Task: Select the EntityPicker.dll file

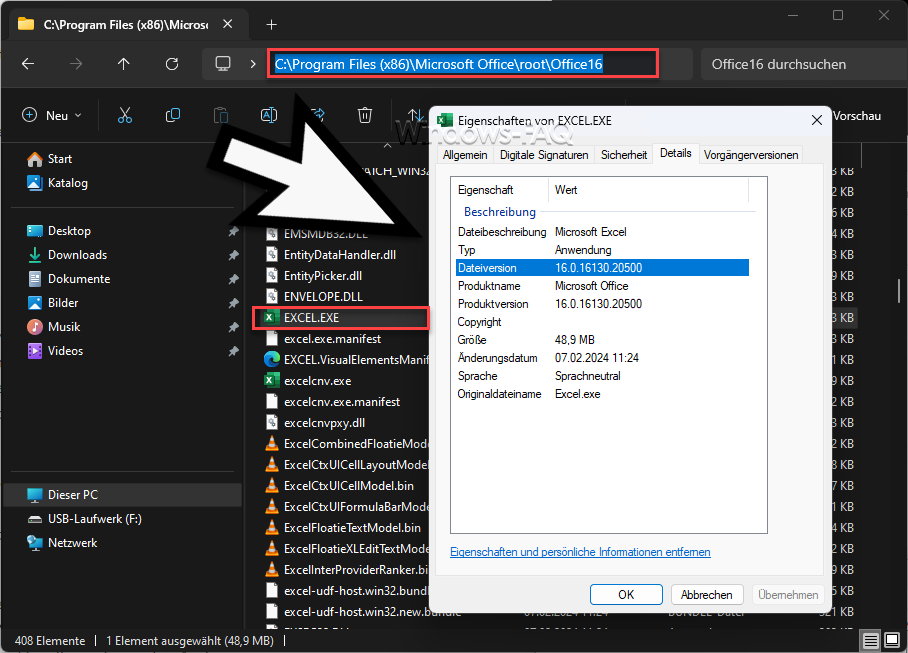Action: click(x=314, y=276)
